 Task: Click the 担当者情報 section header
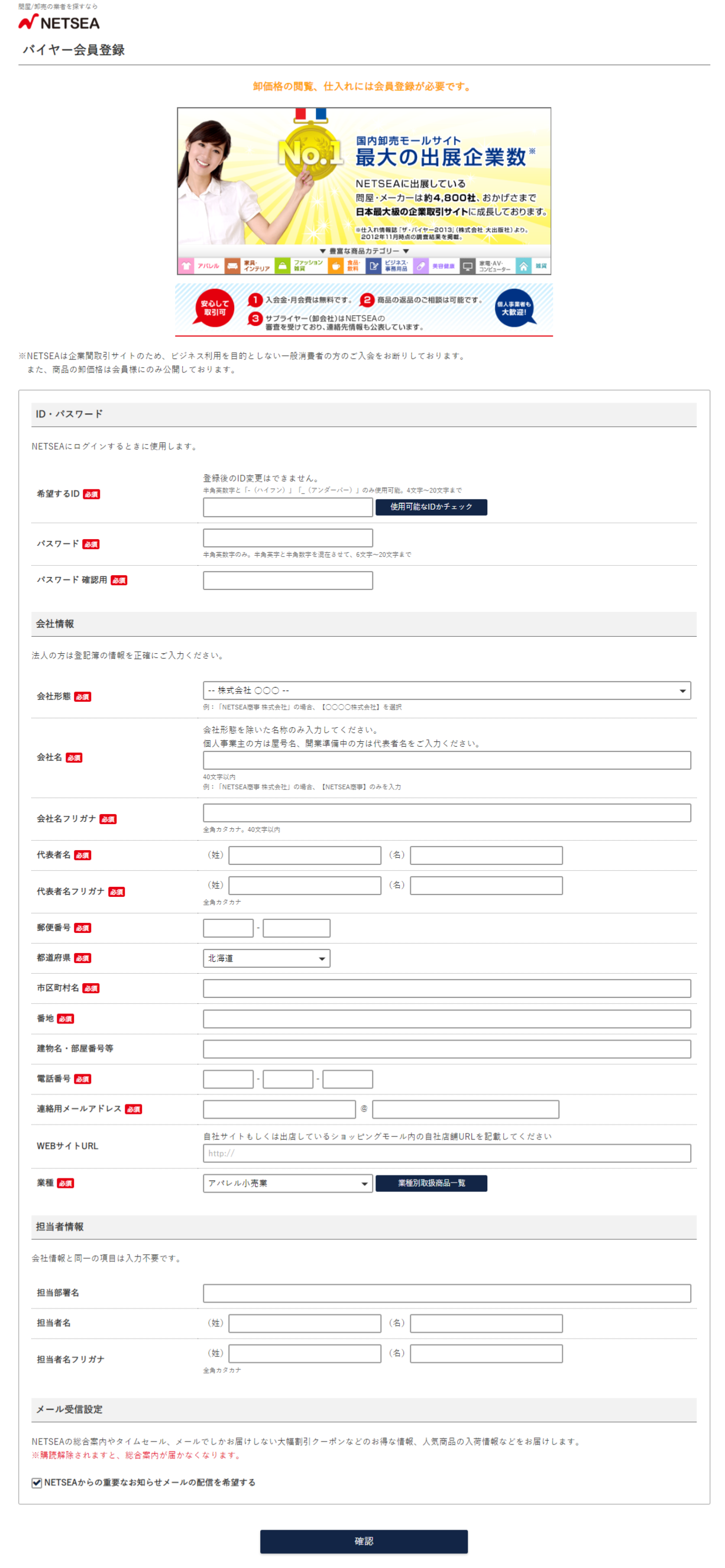[x=364, y=1227]
